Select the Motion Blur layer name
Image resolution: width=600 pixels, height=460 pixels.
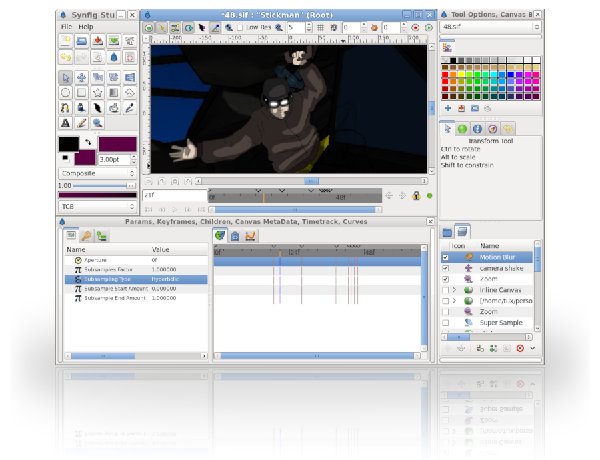click(x=497, y=257)
